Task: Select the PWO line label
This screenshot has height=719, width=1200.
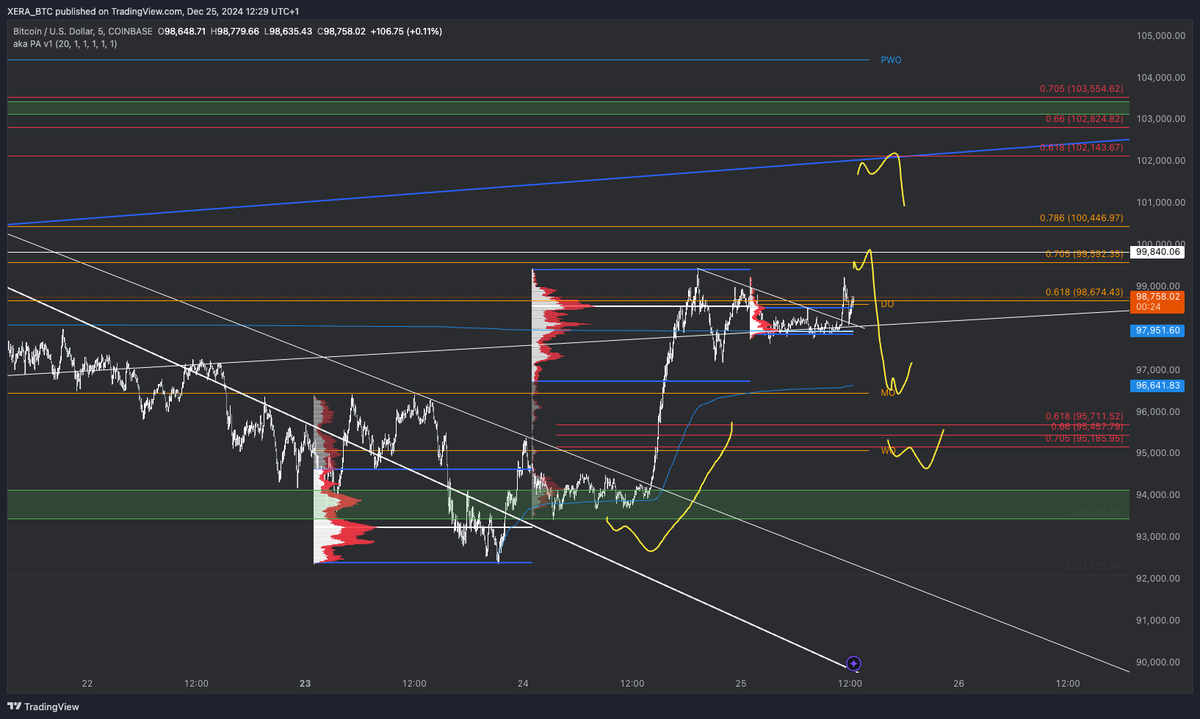Action: click(x=891, y=60)
